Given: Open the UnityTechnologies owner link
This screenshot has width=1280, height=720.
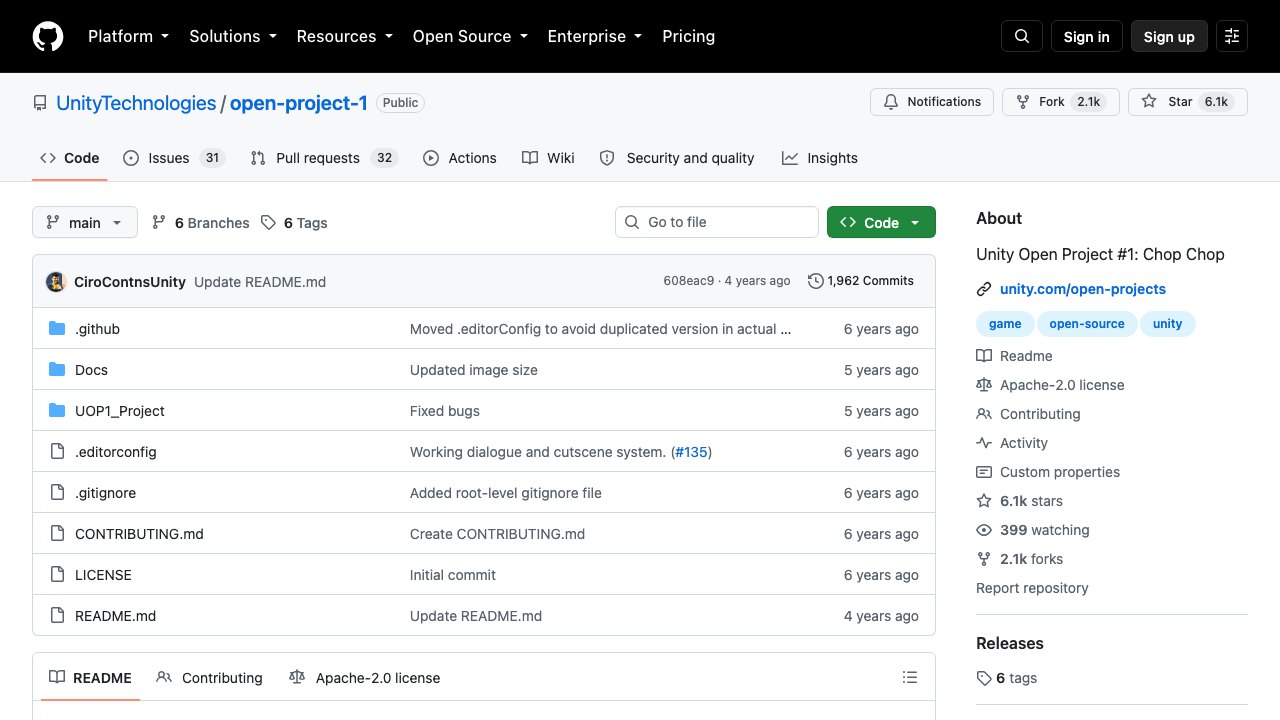Looking at the screenshot, I should (136, 103).
